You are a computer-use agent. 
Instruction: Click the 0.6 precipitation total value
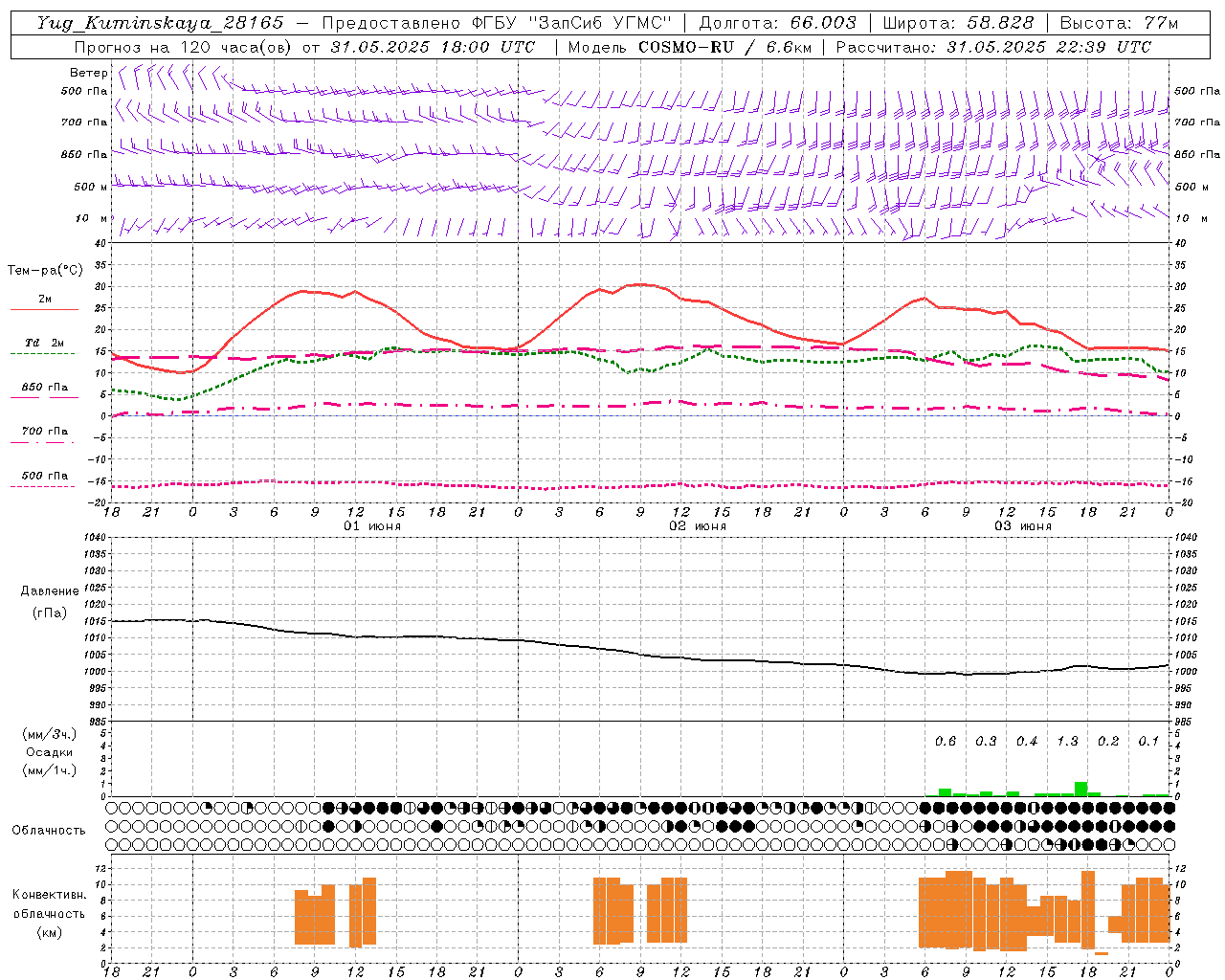(x=946, y=741)
